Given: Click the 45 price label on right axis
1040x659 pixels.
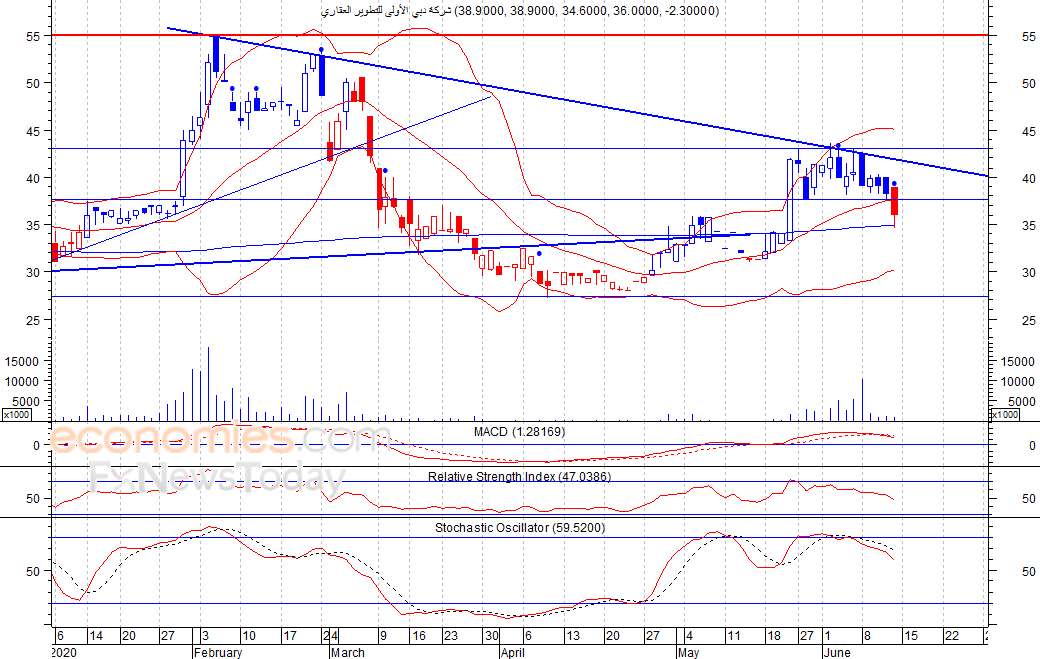Looking at the screenshot, I should click(1029, 131).
